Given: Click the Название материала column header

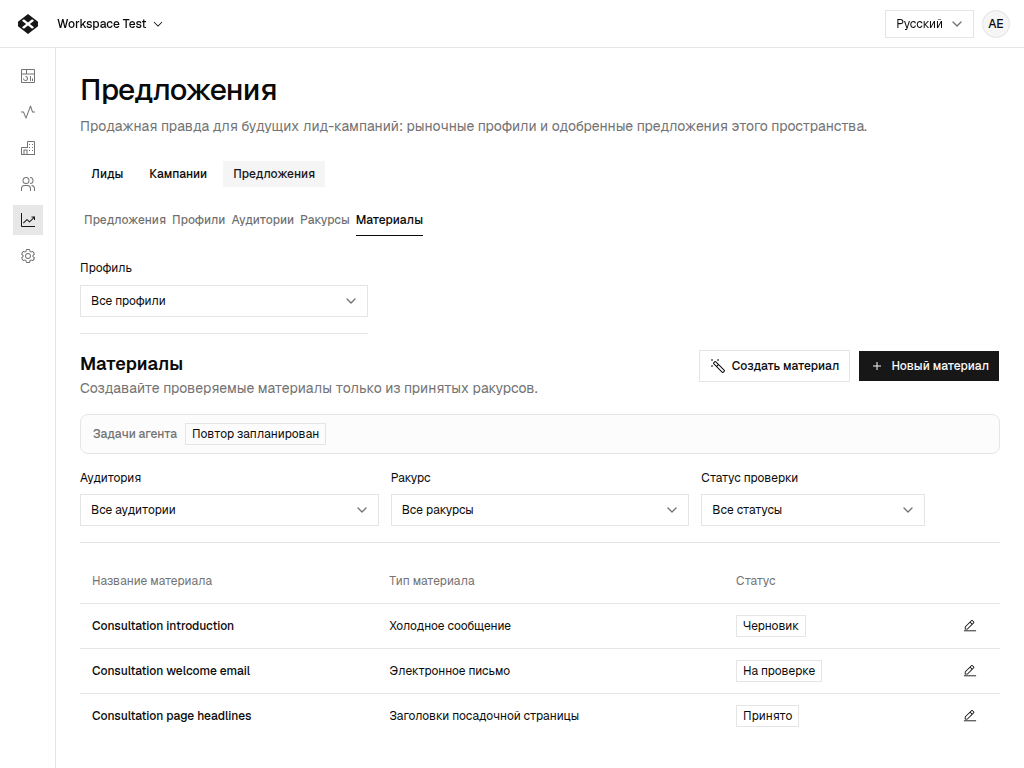Looking at the screenshot, I should tap(152, 581).
